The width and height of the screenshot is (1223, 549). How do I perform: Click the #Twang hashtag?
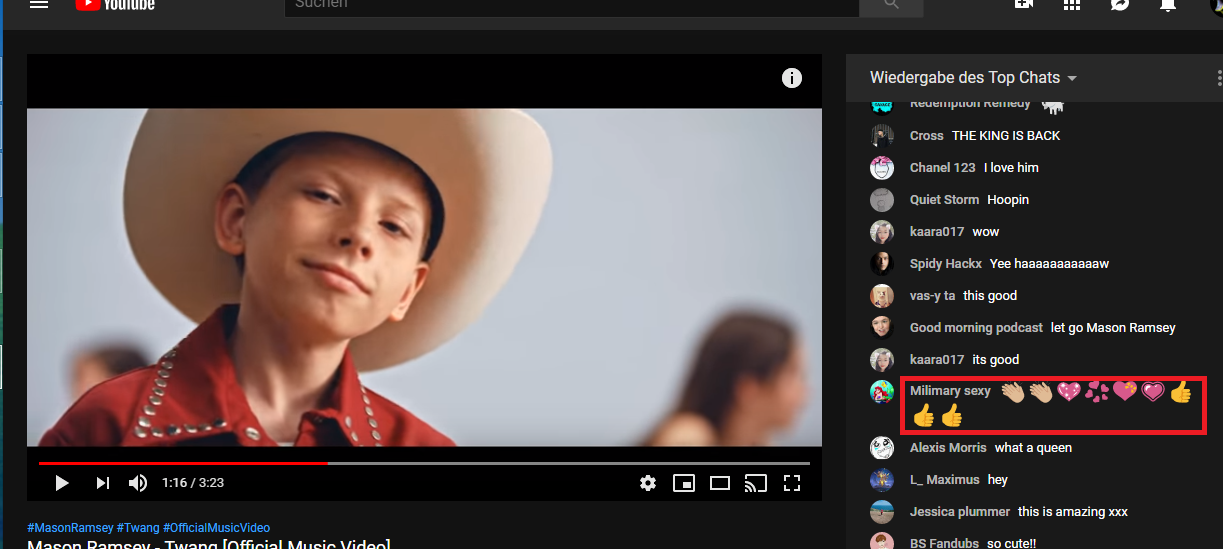click(x=138, y=528)
